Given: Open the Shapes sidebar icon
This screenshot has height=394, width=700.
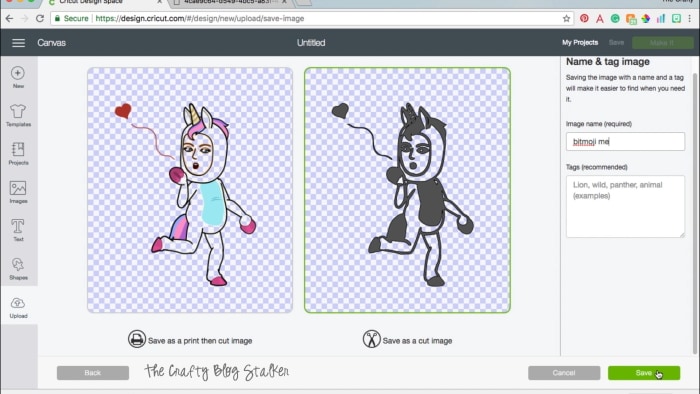Looking at the screenshot, I should click(x=18, y=264).
